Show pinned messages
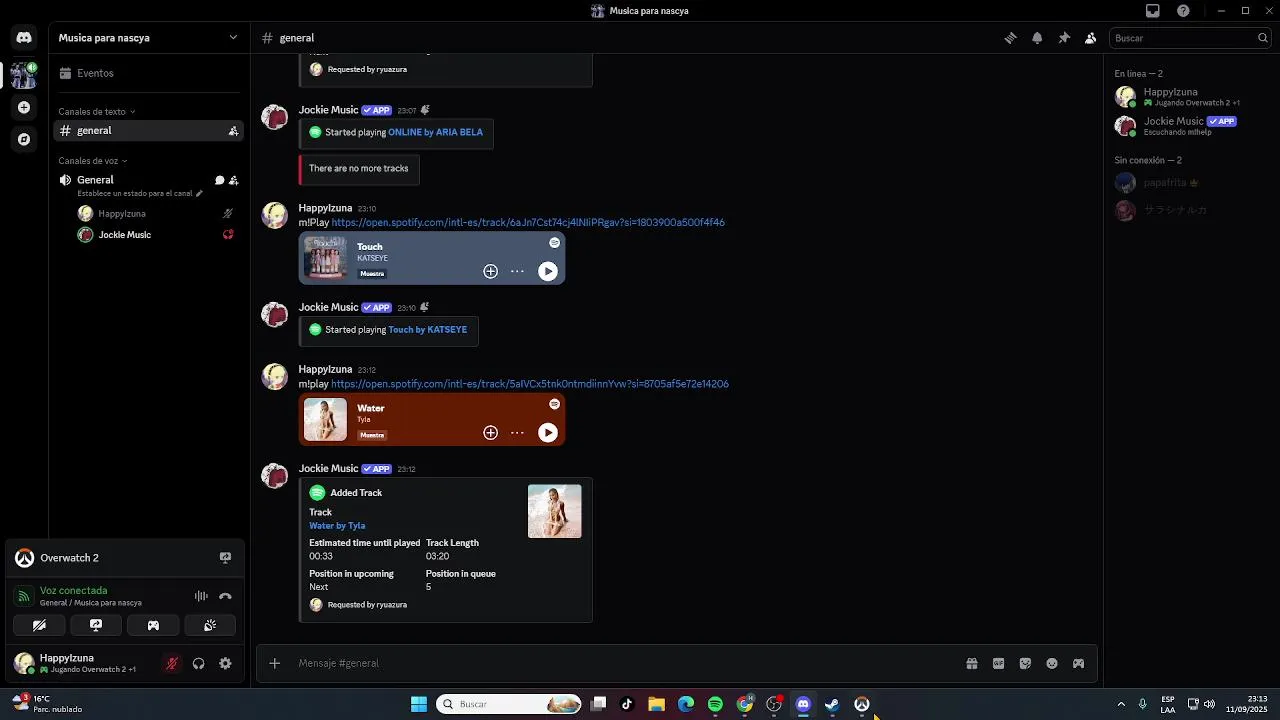Image resolution: width=1280 pixels, height=720 pixels. pyautogui.click(x=1064, y=38)
